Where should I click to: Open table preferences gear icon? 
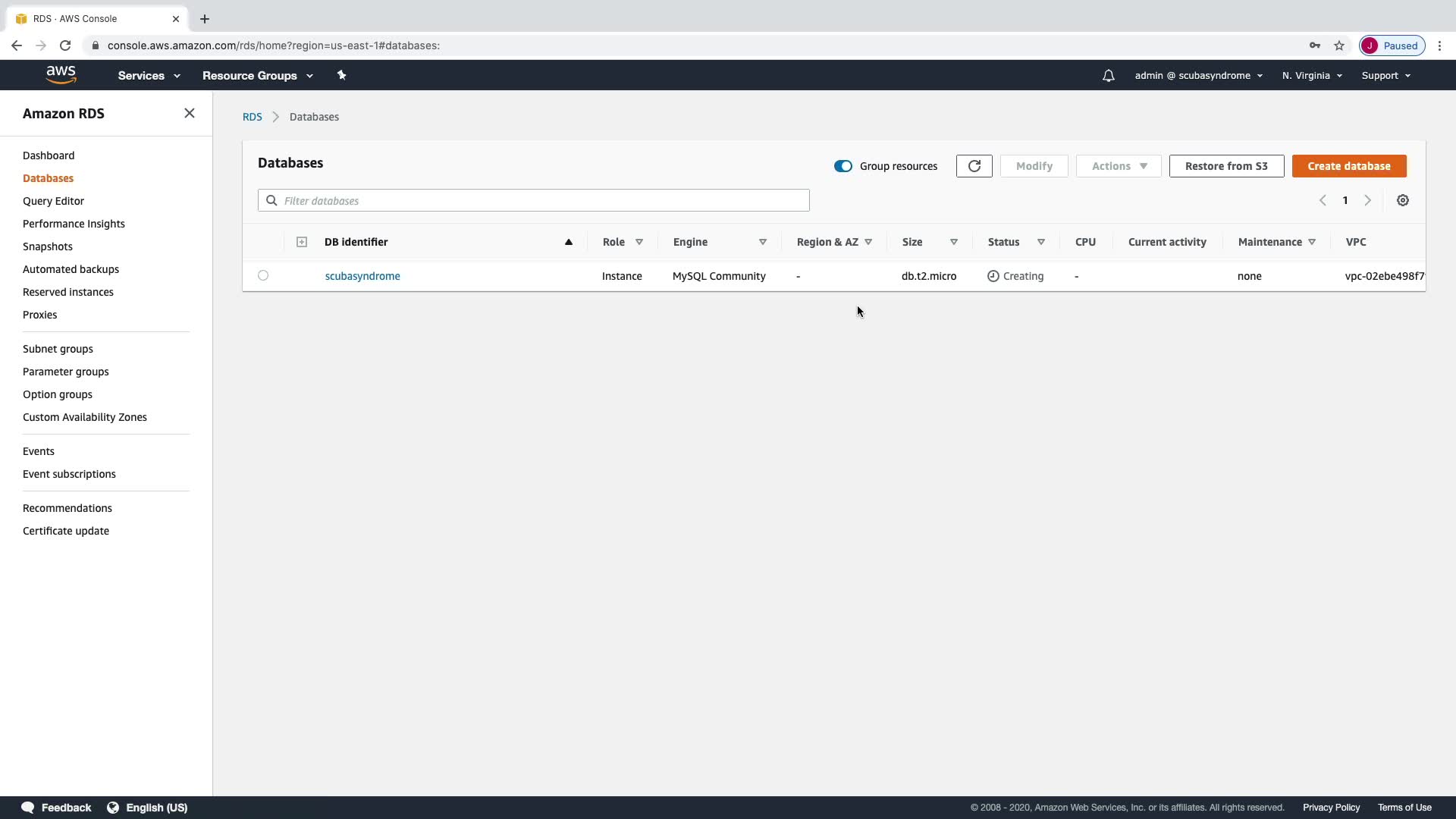1402,200
